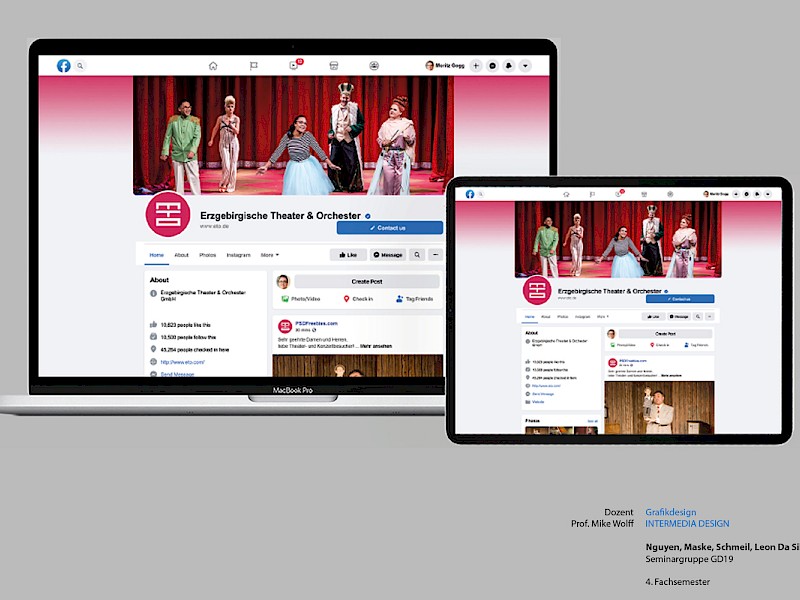Viewport: 800px width, 600px height.
Task: Choose Tag Friends on the laptop composer
Action: [x=415, y=299]
